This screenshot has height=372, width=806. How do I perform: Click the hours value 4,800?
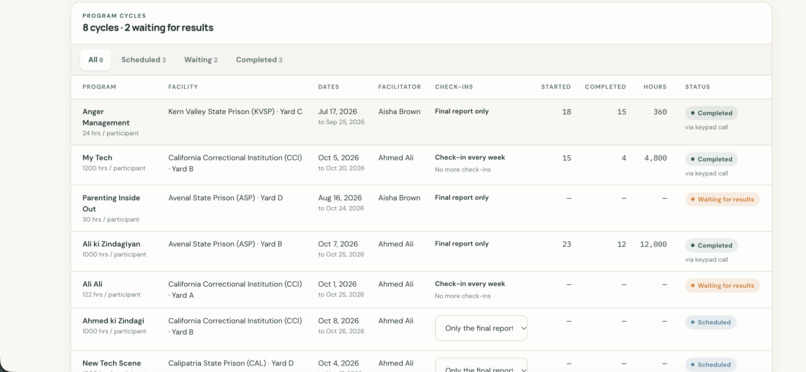click(655, 158)
